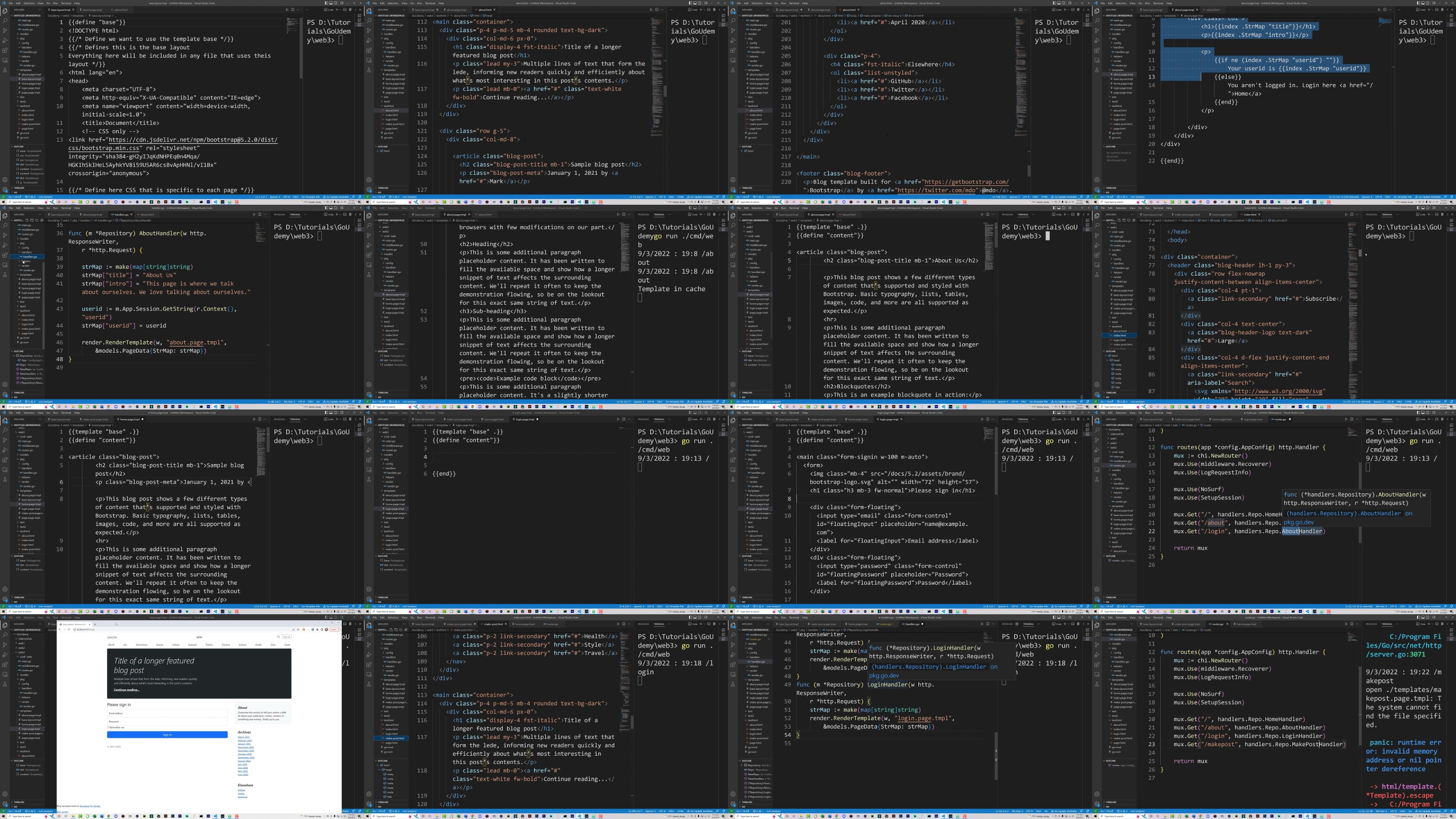Open the Explorer icon in the base.layout.tmpl window

[x=5, y=11]
